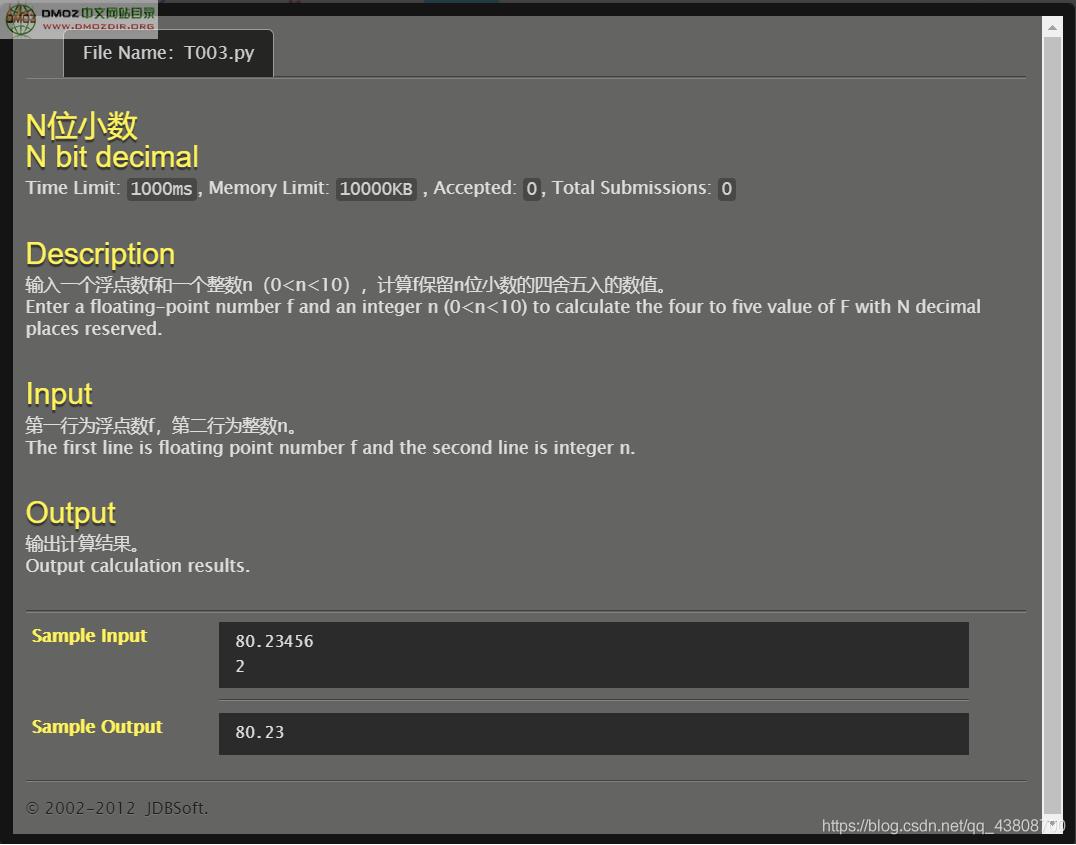
Task: Click the Output heading
Action: click(x=71, y=513)
